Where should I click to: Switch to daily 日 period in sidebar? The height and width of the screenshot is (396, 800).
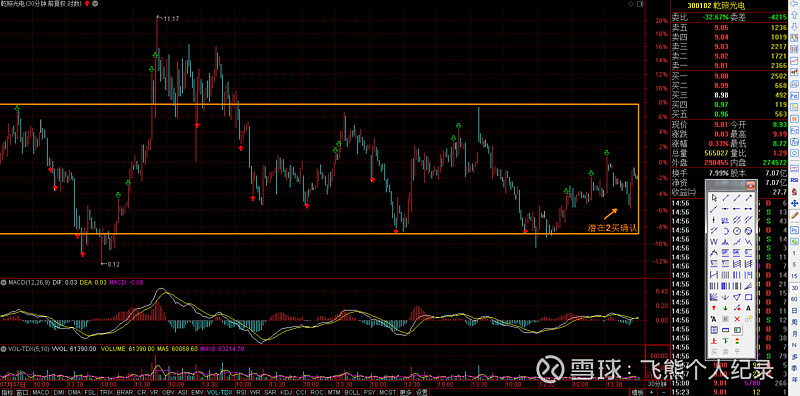click(794, 310)
